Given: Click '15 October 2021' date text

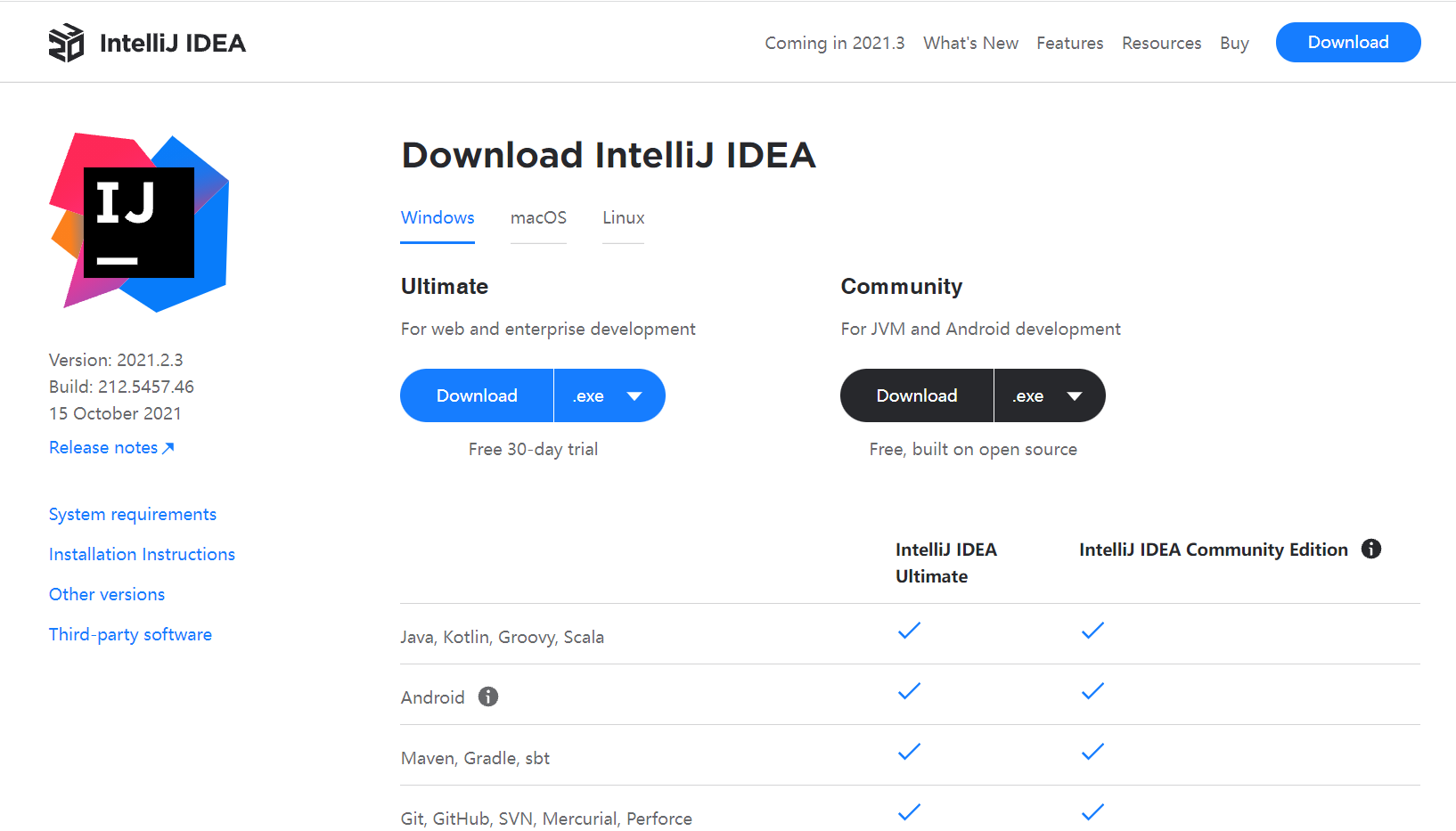Looking at the screenshot, I should pos(115,413).
